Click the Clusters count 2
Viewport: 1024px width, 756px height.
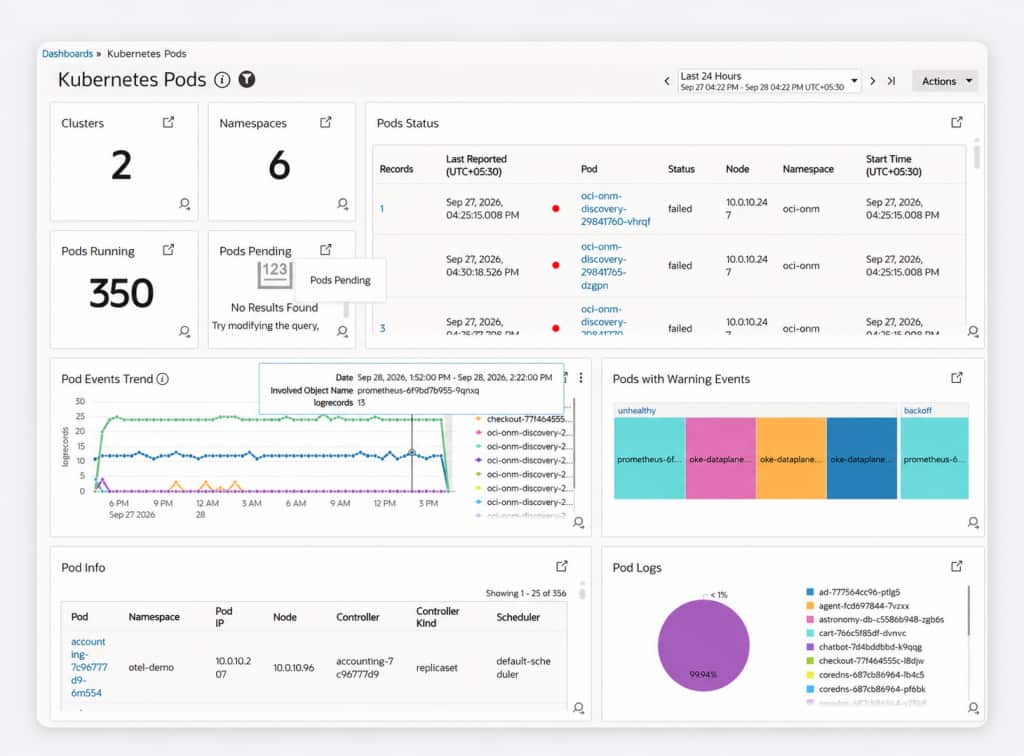(121, 165)
